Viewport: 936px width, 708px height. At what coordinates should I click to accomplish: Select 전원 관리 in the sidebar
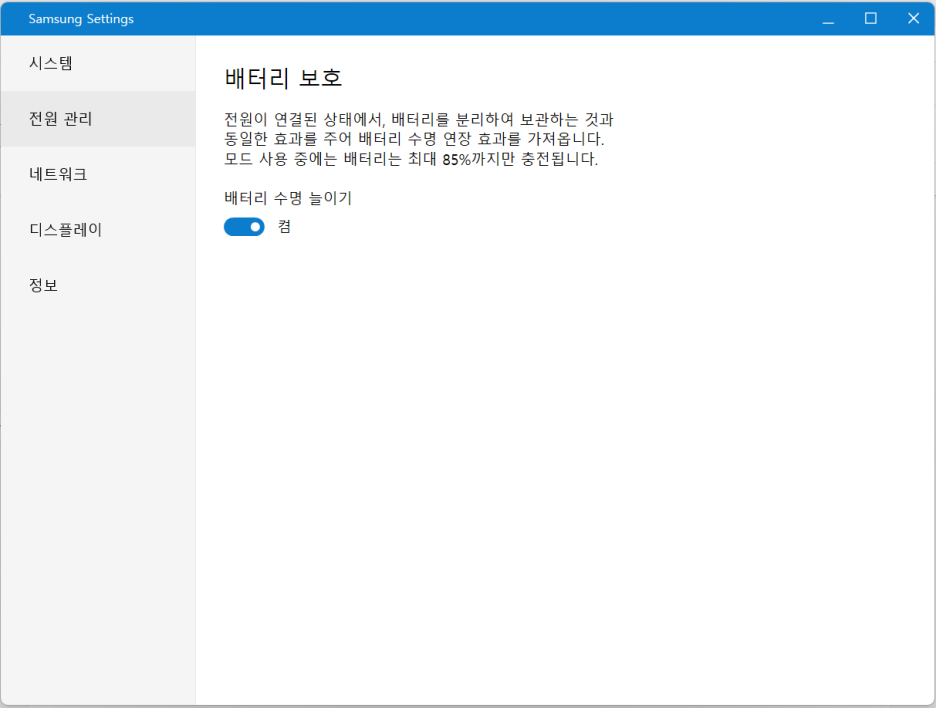(x=98, y=119)
